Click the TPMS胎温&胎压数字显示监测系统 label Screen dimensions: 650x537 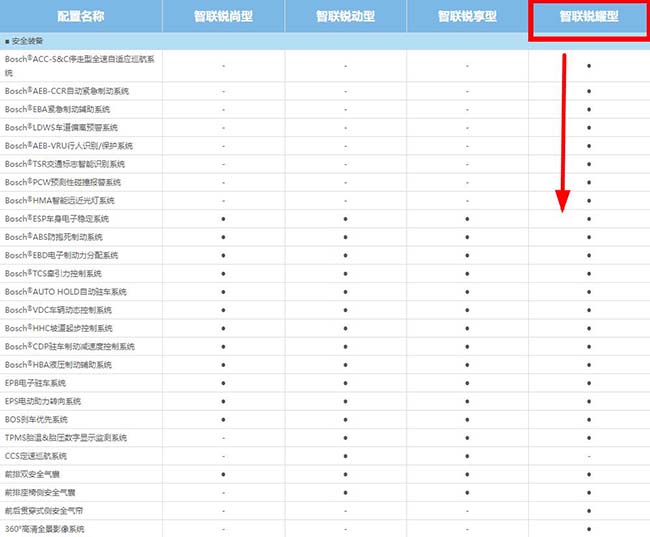(65, 438)
